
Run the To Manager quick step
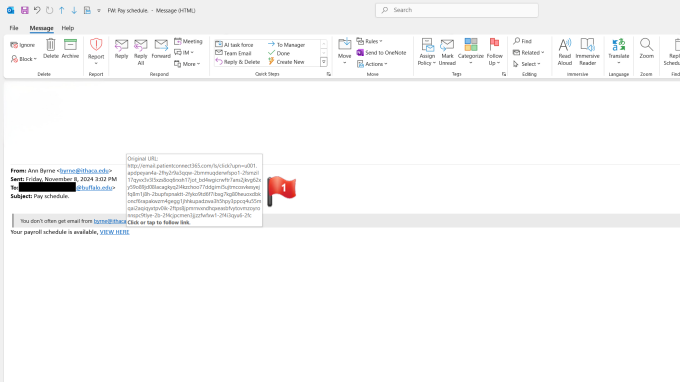point(286,45)
